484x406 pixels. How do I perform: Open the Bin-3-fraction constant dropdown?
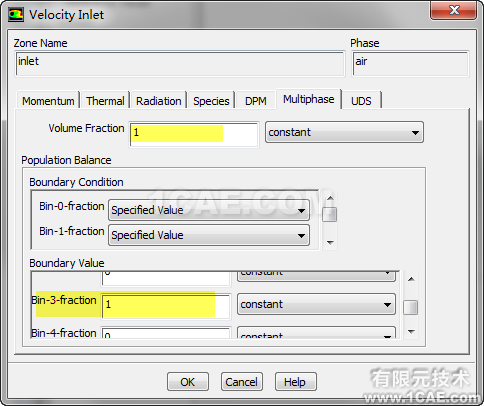pos(316,304)
